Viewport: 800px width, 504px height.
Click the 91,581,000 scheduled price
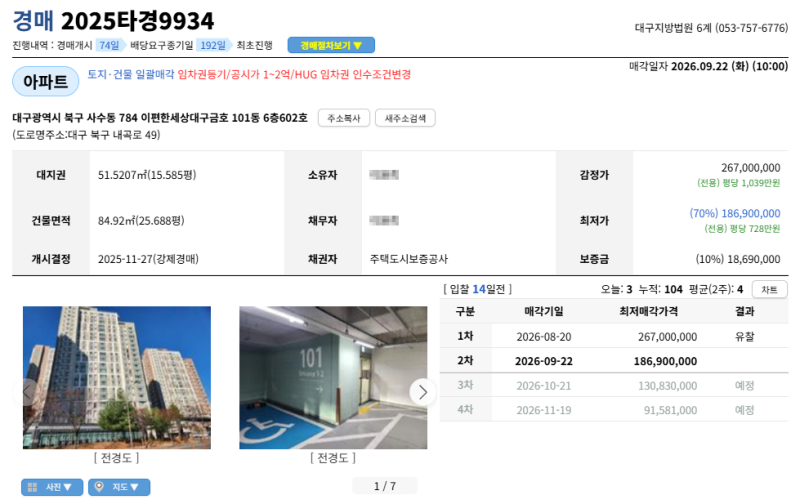670,410
